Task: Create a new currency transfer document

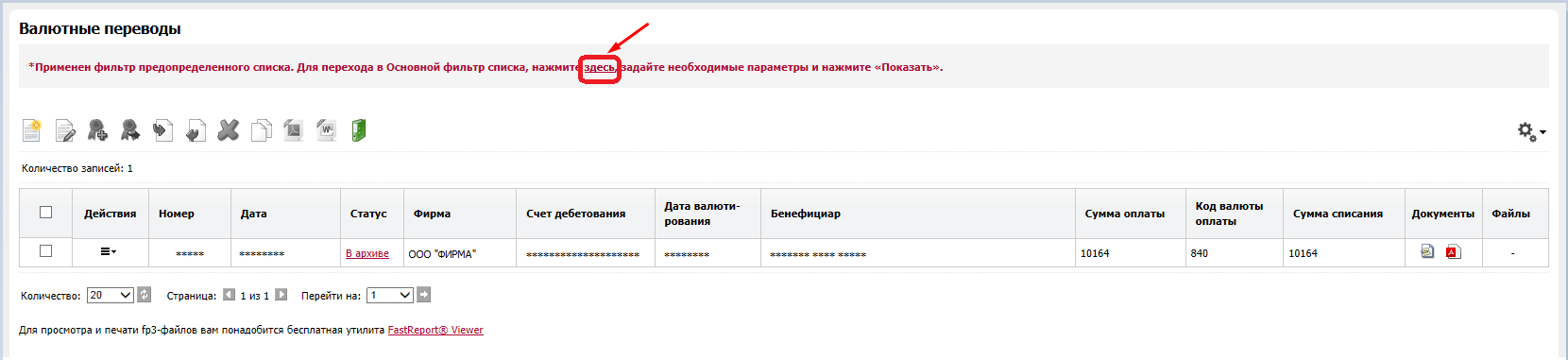Action: [32, 130]
